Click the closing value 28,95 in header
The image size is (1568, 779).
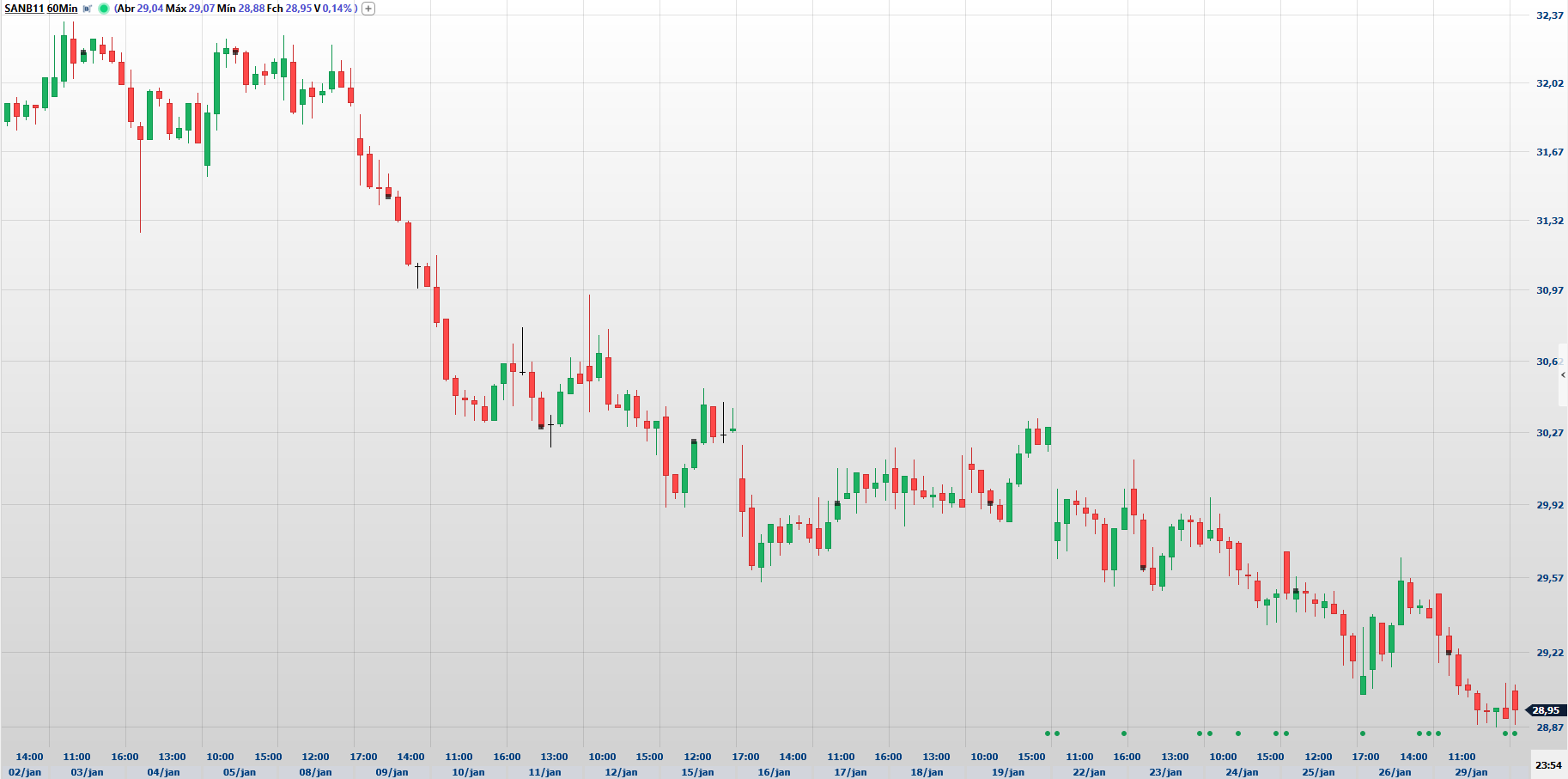coord(298,9)
